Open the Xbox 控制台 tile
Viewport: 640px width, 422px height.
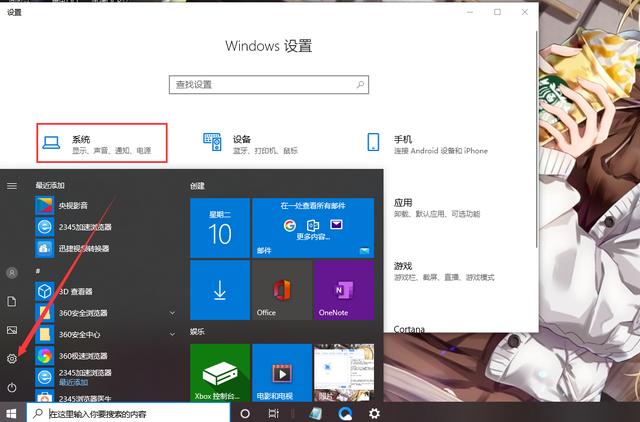[220, 373]
